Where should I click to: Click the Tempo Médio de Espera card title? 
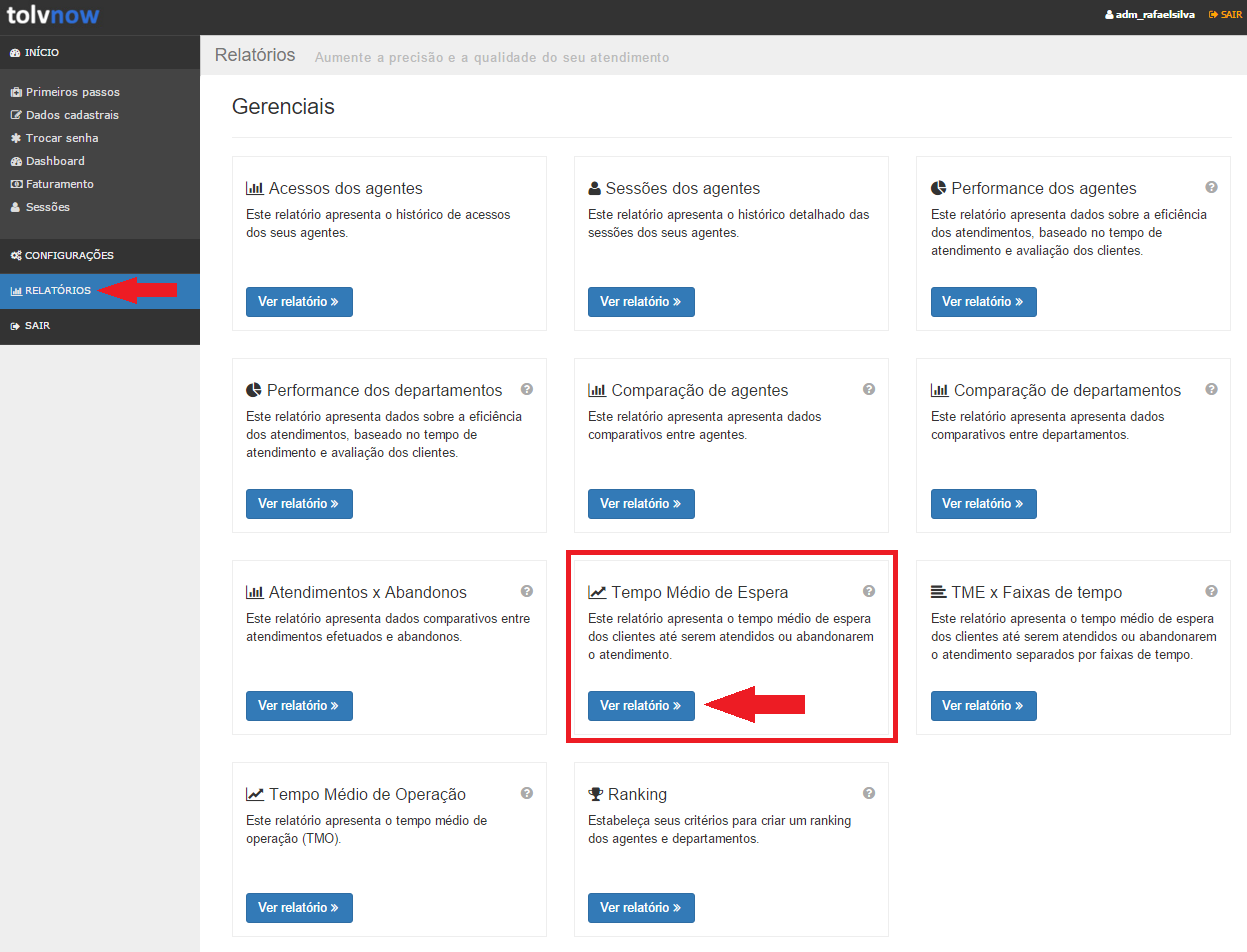click(x=700, y=592)
